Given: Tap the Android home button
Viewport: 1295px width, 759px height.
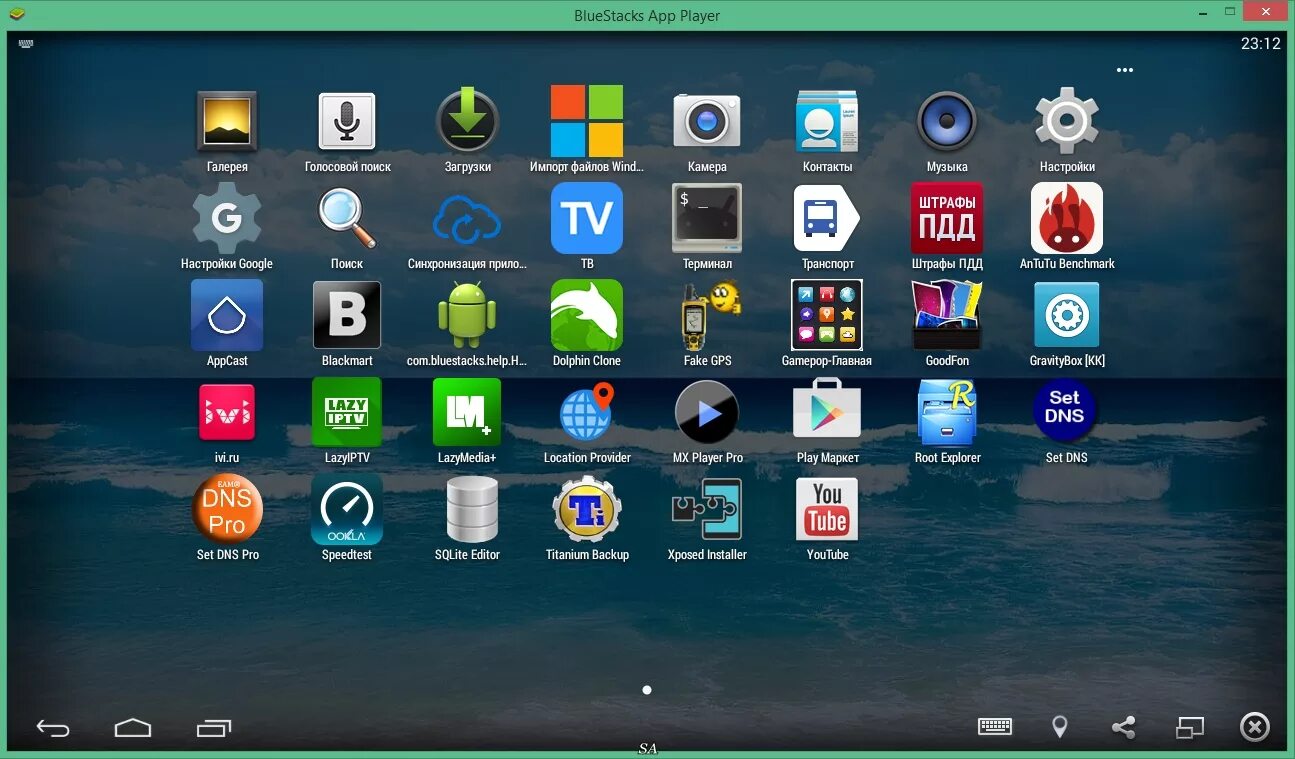Looking at the screenshot, I should click(132, 727).
